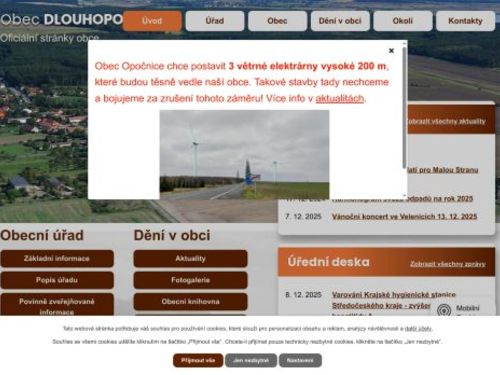Close the wind turbine announcement popup
Viewport: 500px width, 375px height.
(x=391, y=51)
